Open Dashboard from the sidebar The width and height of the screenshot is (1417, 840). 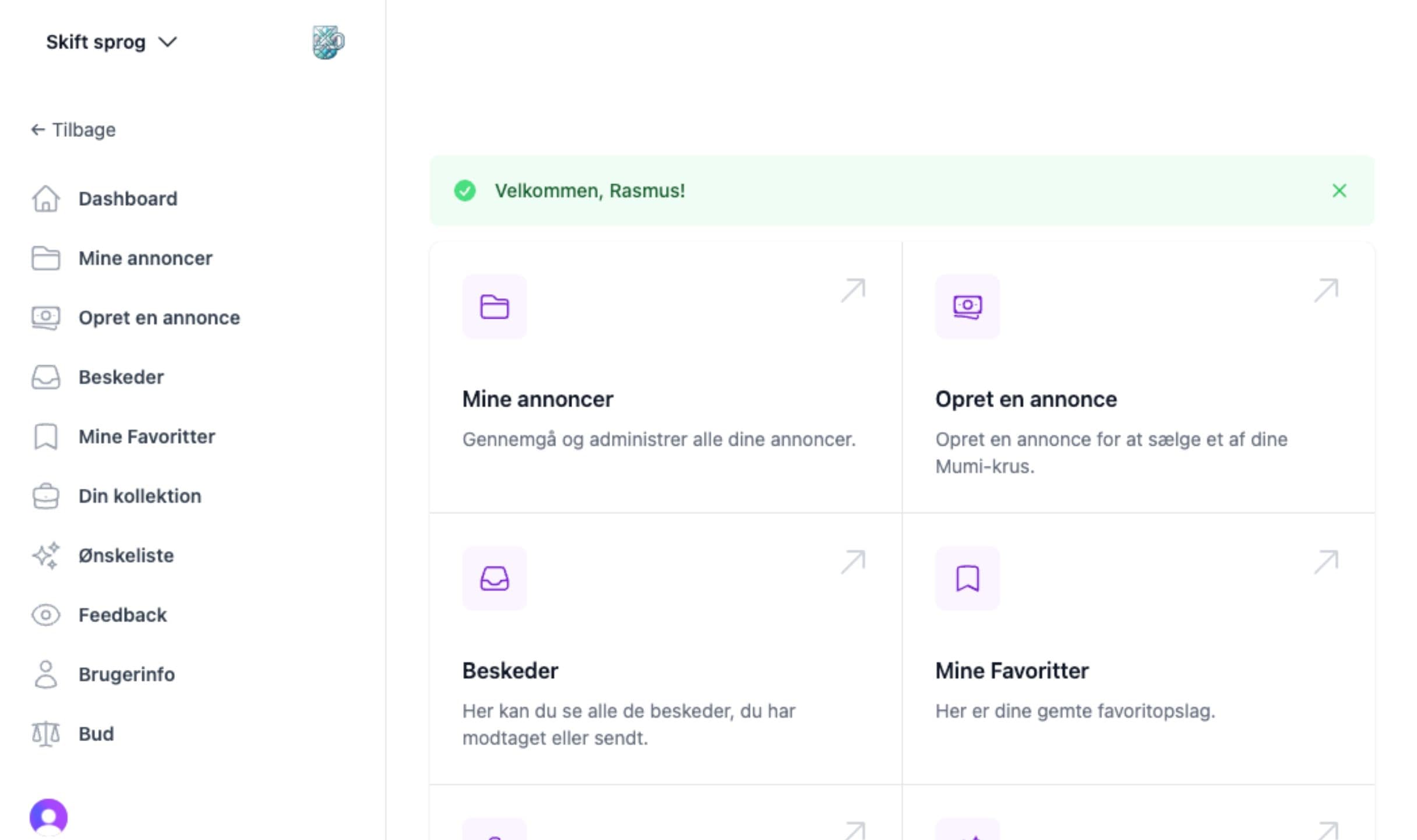[x=128, y=199]
